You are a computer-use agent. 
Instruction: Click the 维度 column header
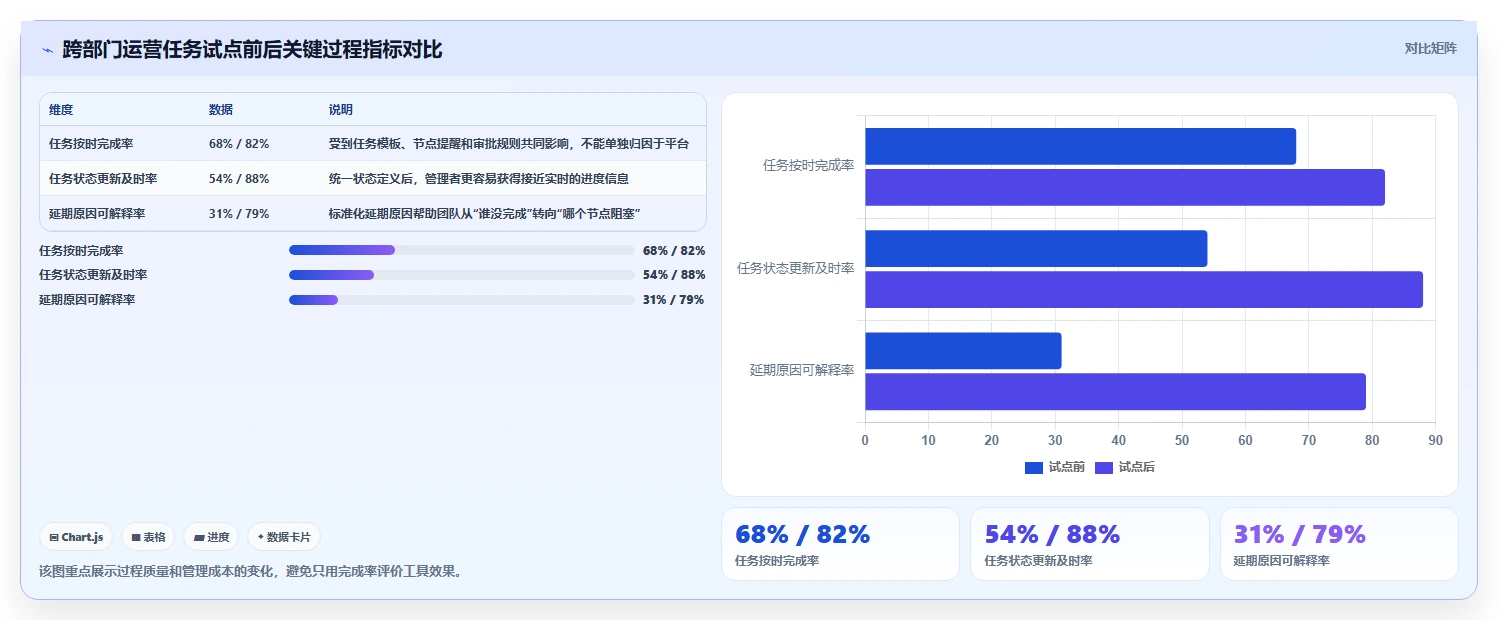click(61, 110)
